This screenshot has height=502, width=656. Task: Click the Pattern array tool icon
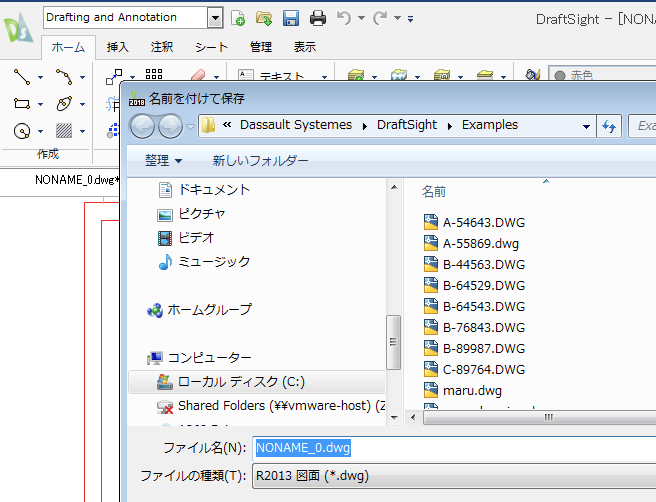click(x=154, y=74)
